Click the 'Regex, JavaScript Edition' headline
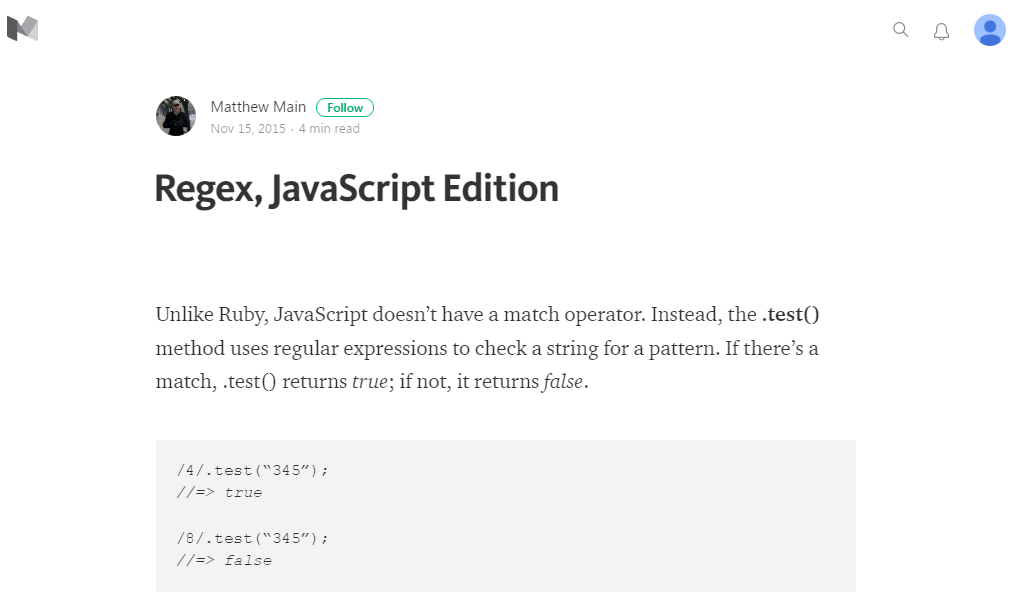1021x611 pixels. click(x=356, y=189)
